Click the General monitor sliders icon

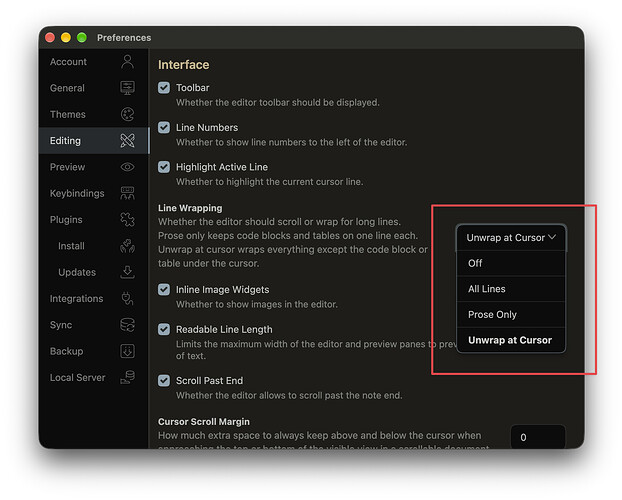point(127,88)
